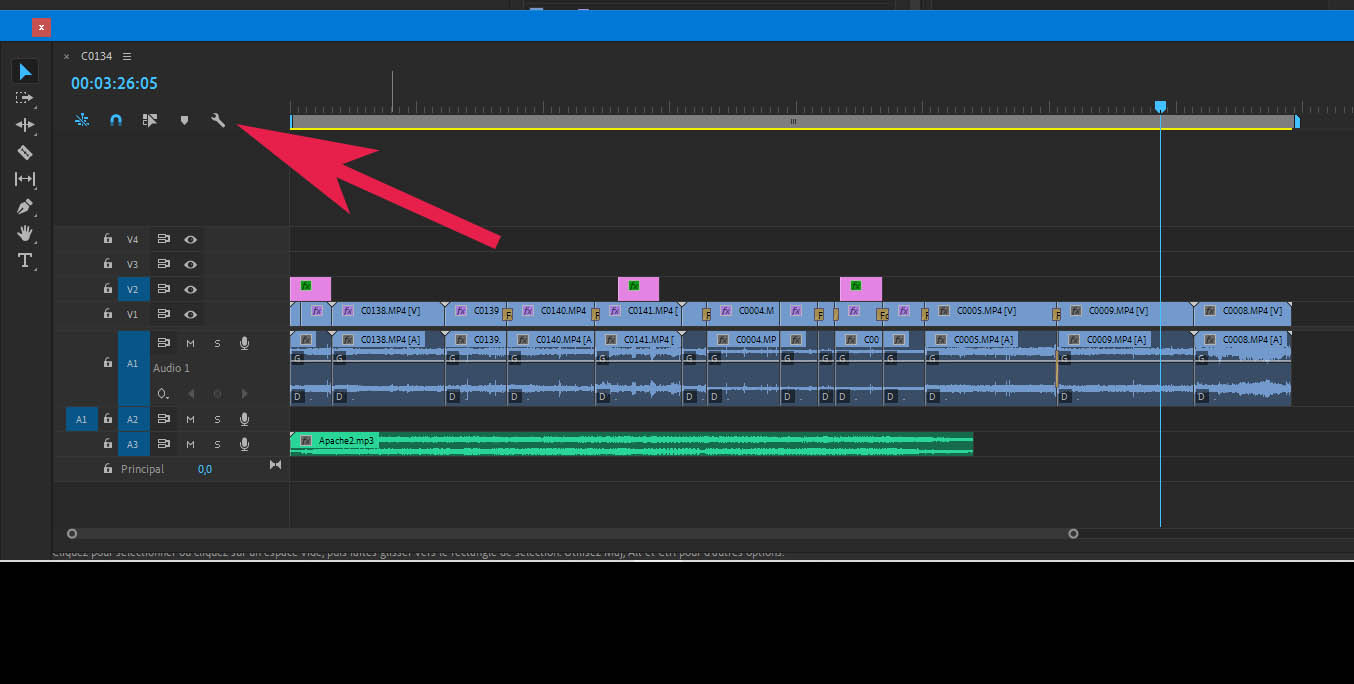
Task: Toggle lock on track V3
Action: pos(108,264)
